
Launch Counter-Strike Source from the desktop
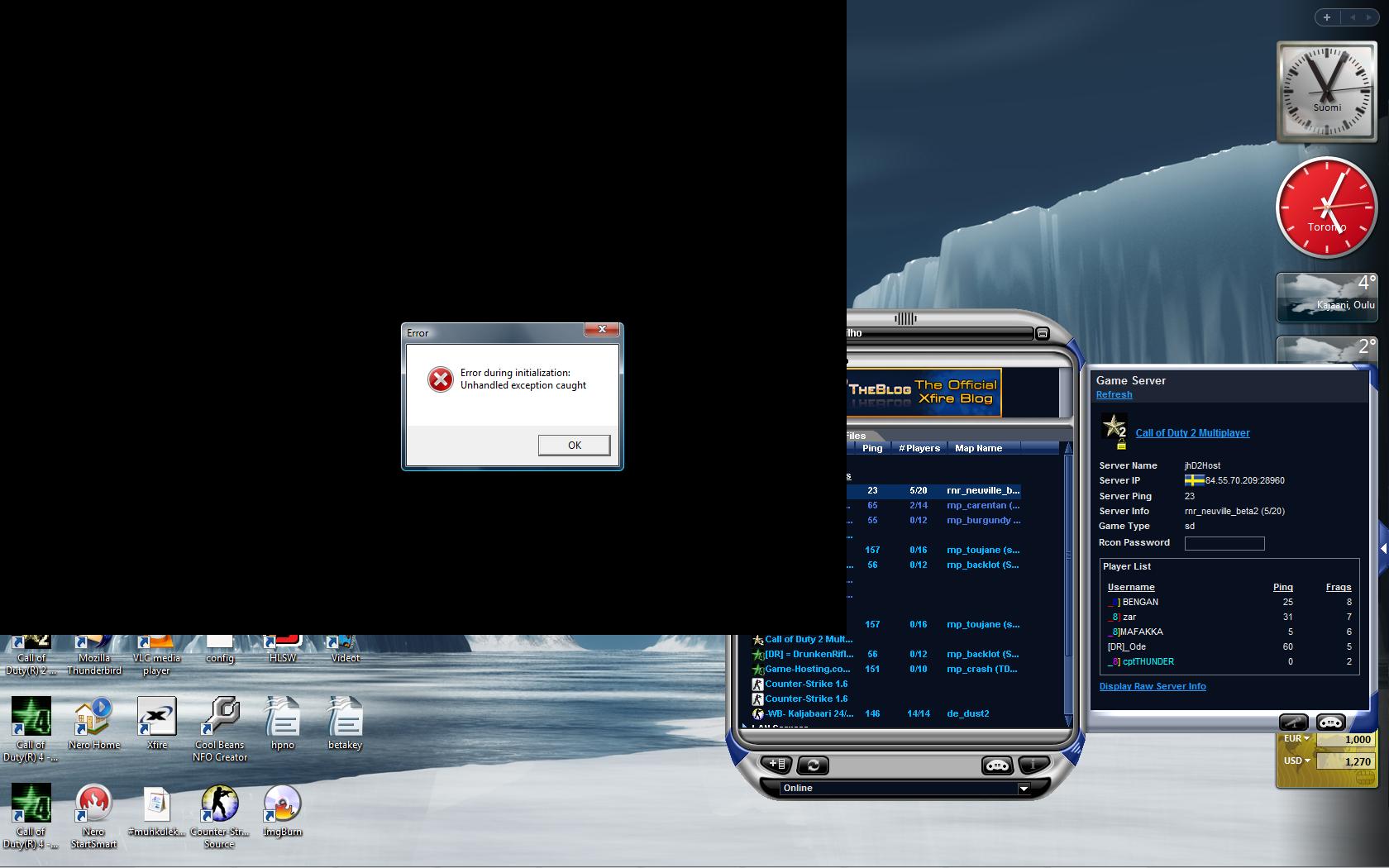tap(219, 817)
